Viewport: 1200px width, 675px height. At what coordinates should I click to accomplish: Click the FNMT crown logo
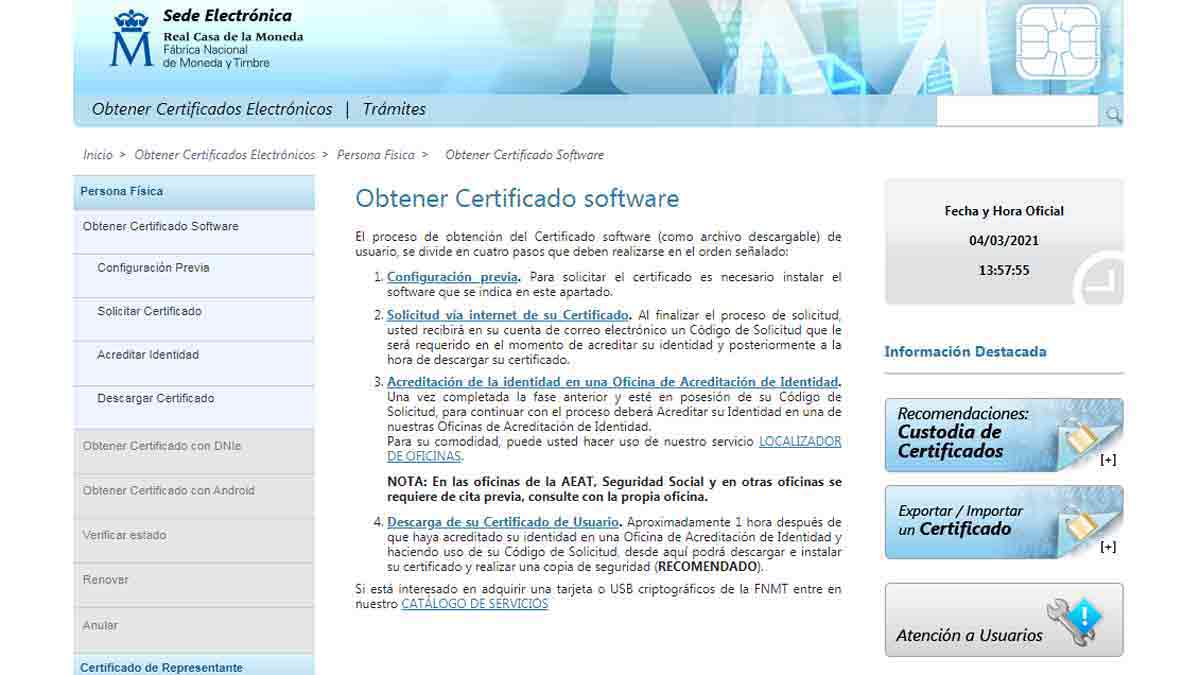[x=131, y=39]
